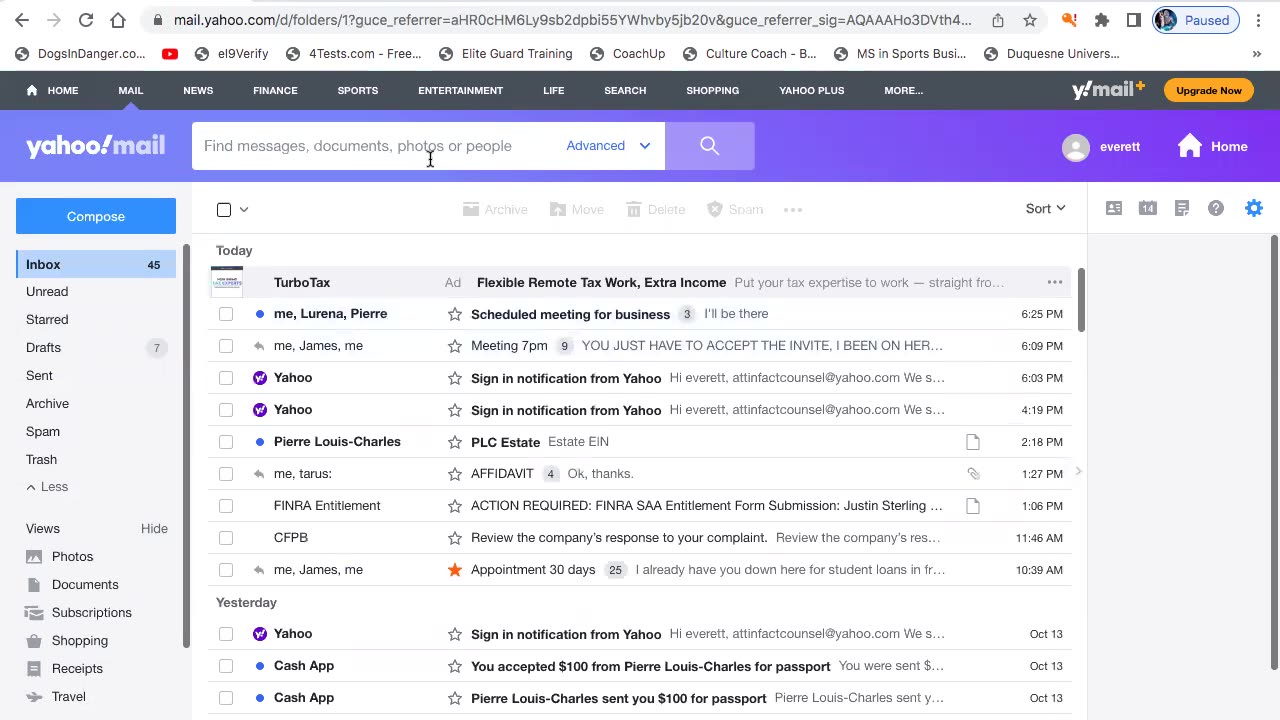
Task: Open the select-all dropdown arrow
Action: coord(244,210)
